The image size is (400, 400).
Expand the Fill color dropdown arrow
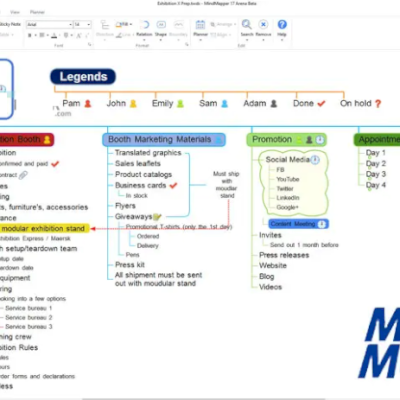point(131,24)
